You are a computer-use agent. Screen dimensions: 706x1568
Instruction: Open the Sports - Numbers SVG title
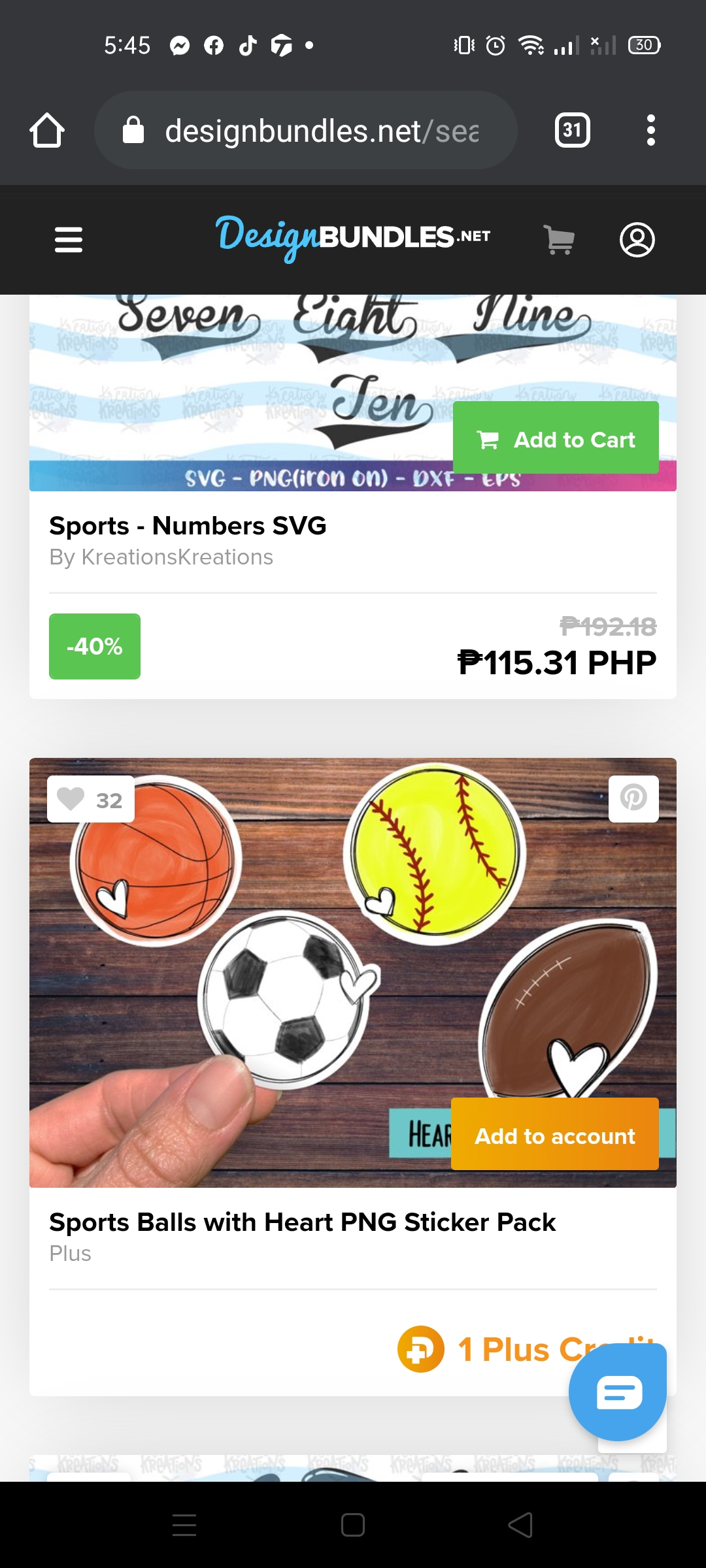[188, 525]
